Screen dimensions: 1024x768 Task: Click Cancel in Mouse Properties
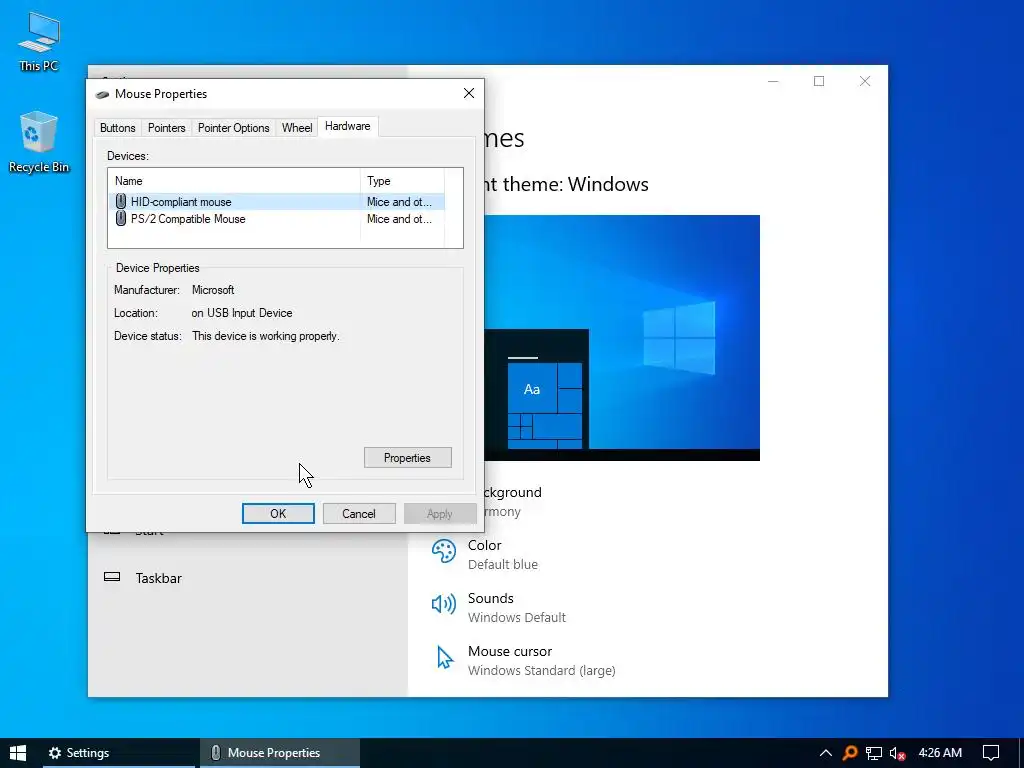(x=359, y=513)
